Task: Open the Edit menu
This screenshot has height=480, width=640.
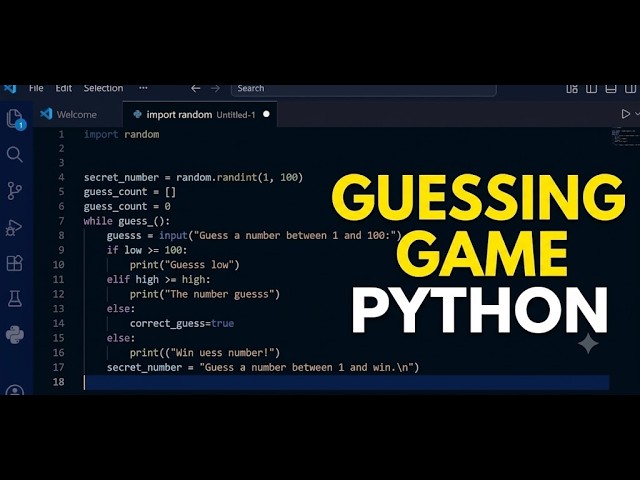Action: [x=64, y=88]
